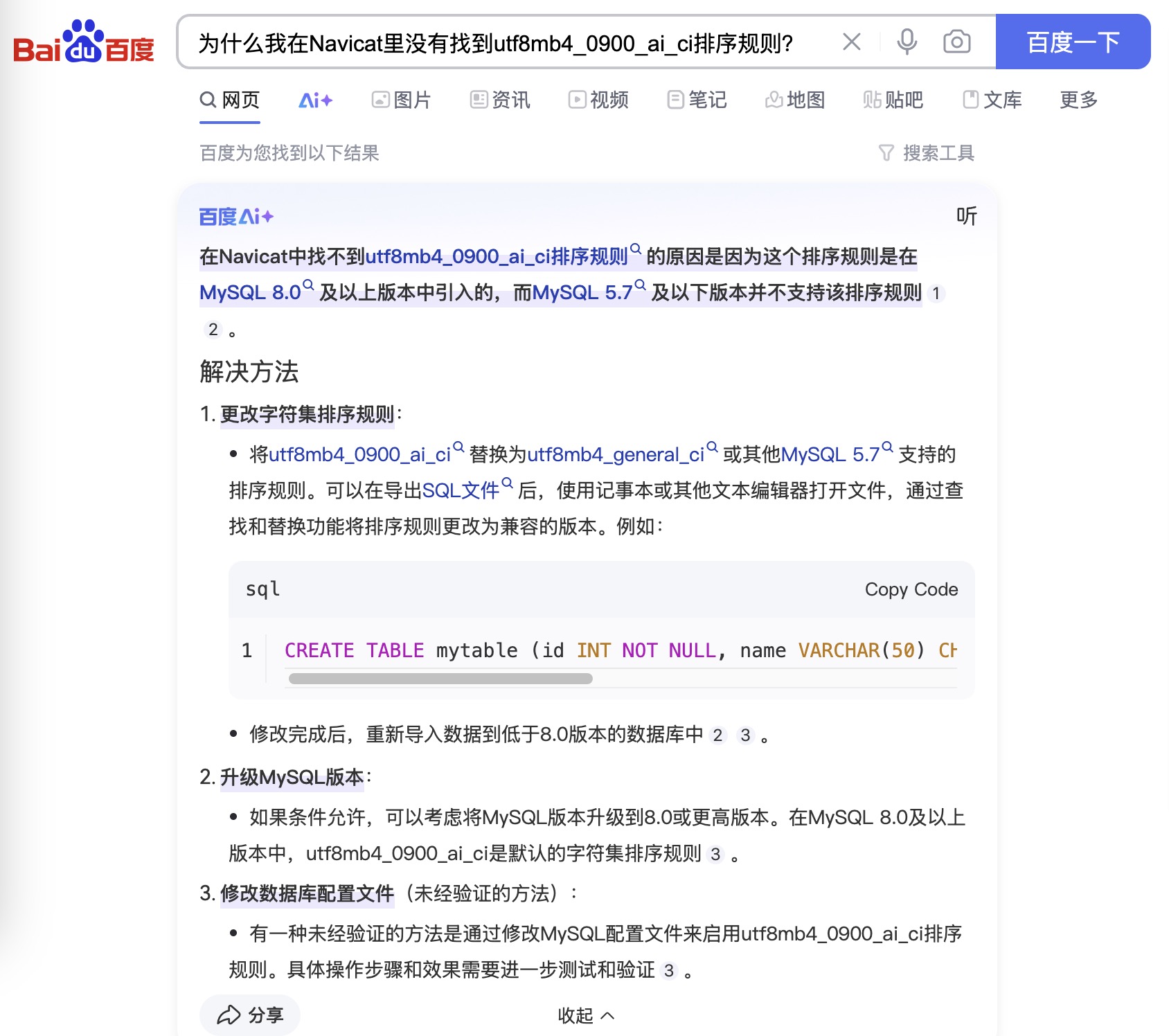The width and height of the screenshot is (1169, 1036).
Task: Open image search with the camera icon
Action: tap(956, 42)
